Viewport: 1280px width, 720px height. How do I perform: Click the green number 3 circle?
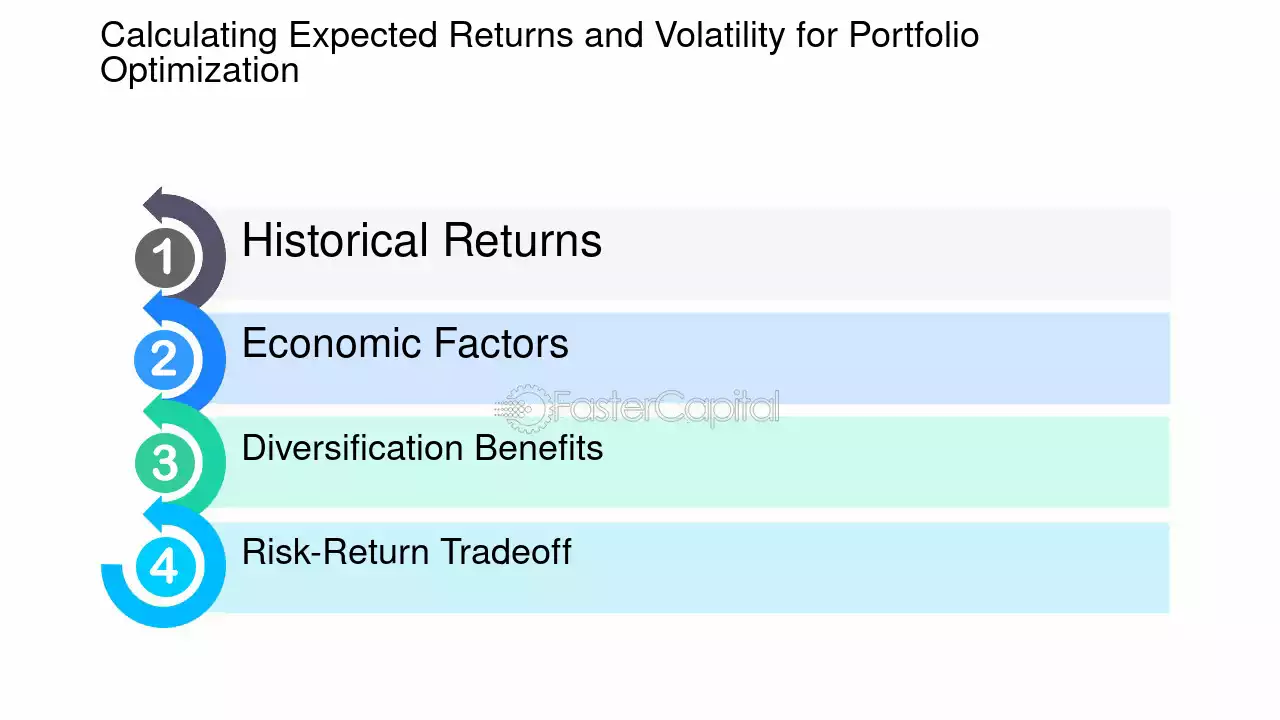tap(164, 463)
